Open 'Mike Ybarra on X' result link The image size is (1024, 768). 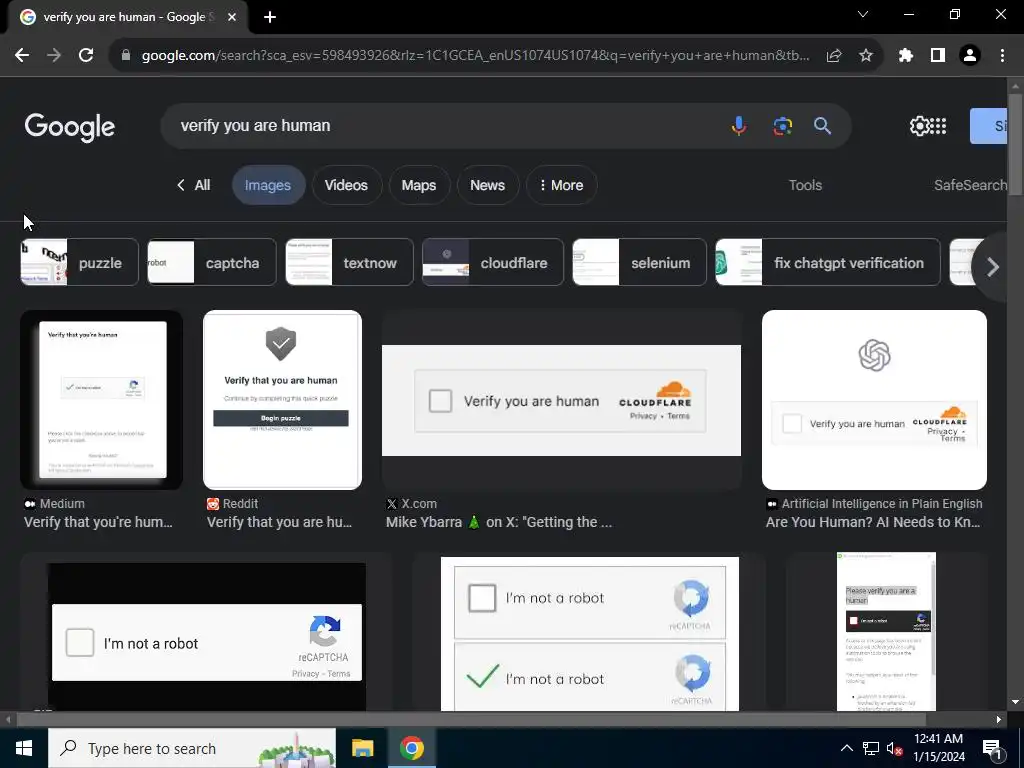(499, 522)
